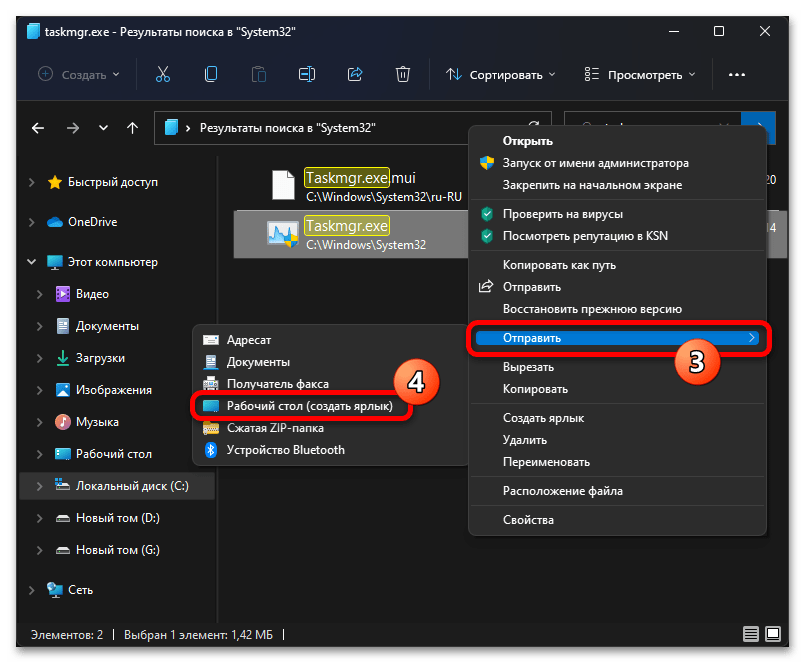Choose Копировать как путь
This screenshot has height=663, width=805.
[x=618, y=265]
